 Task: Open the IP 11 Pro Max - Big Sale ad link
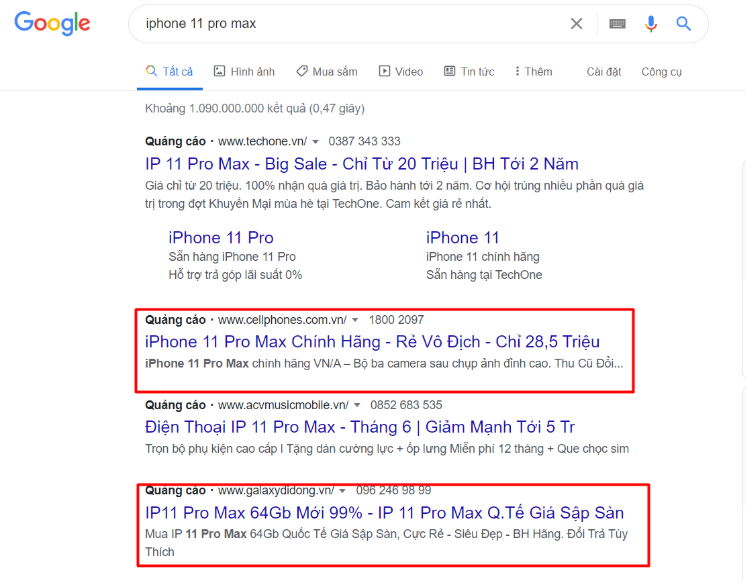pos(362,164)
